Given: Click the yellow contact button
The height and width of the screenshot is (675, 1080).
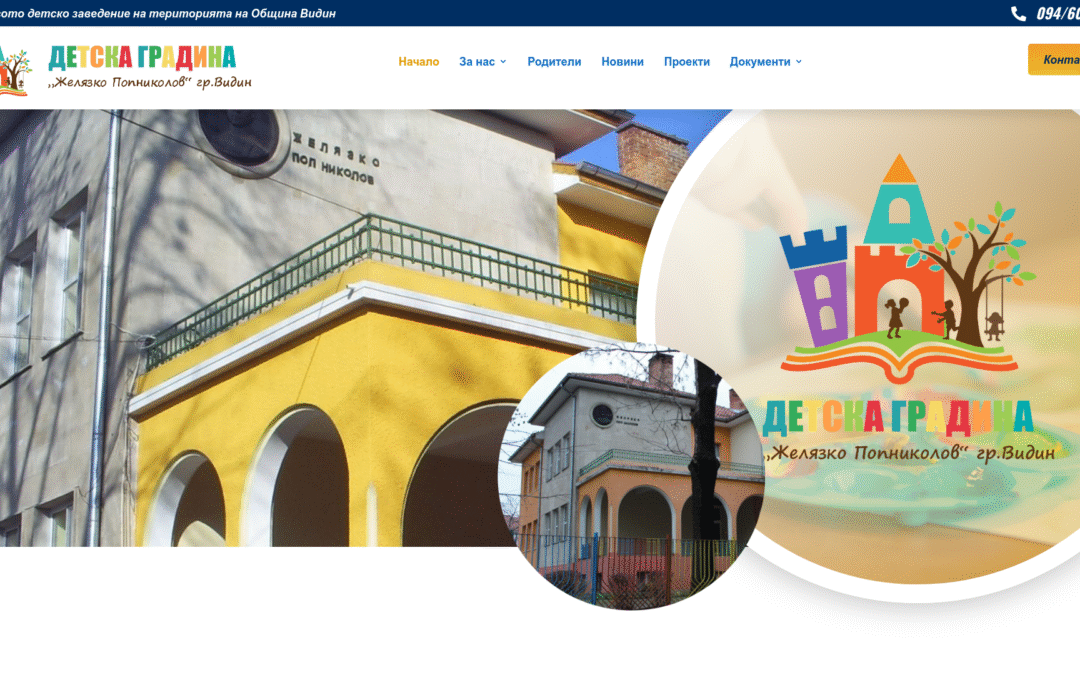Looking at the screenshot, I should [x=1055, y=59].
